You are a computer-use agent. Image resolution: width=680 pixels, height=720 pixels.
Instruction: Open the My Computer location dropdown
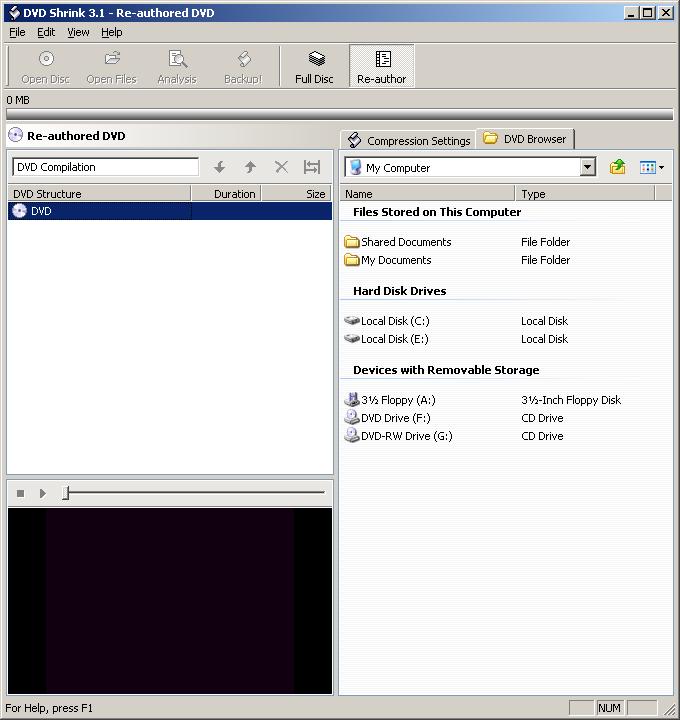point(587,167)
